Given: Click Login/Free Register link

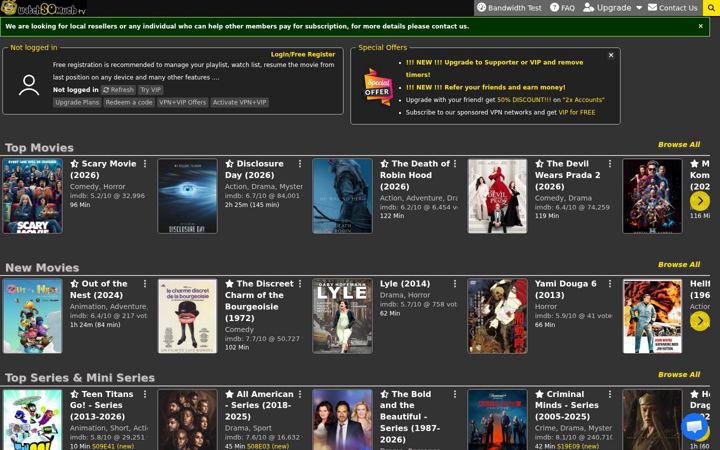Looking at the screenshot, I should [303, 54].
